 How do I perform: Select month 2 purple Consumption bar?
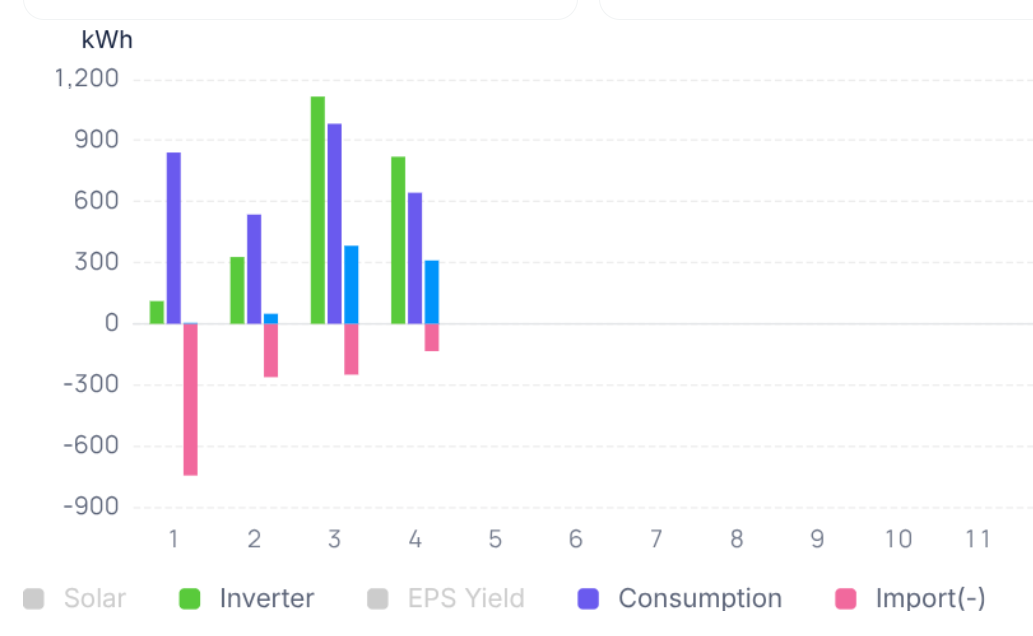tap(254, 269)
